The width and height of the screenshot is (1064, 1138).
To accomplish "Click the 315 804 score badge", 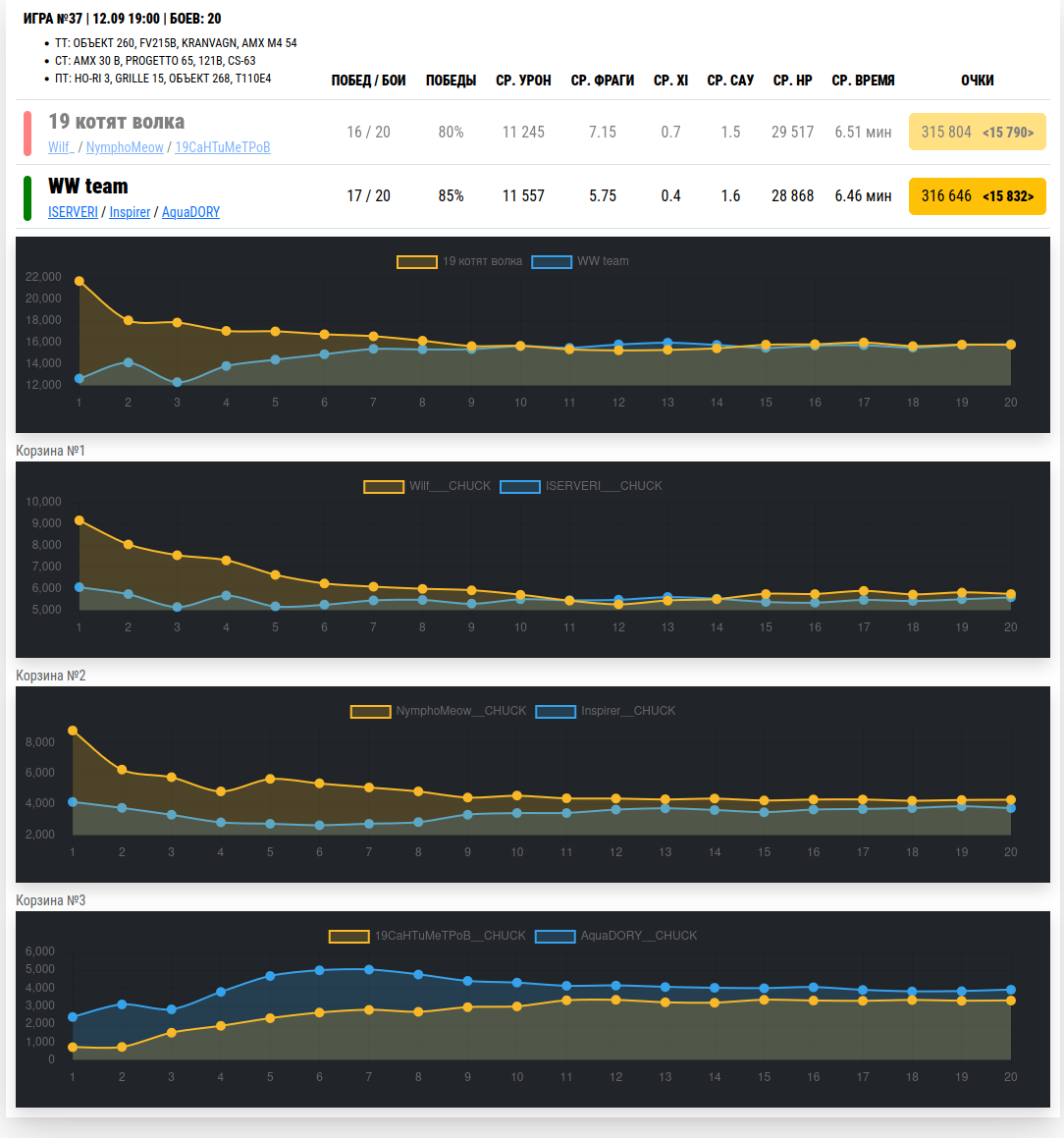I will click(977, 132).
